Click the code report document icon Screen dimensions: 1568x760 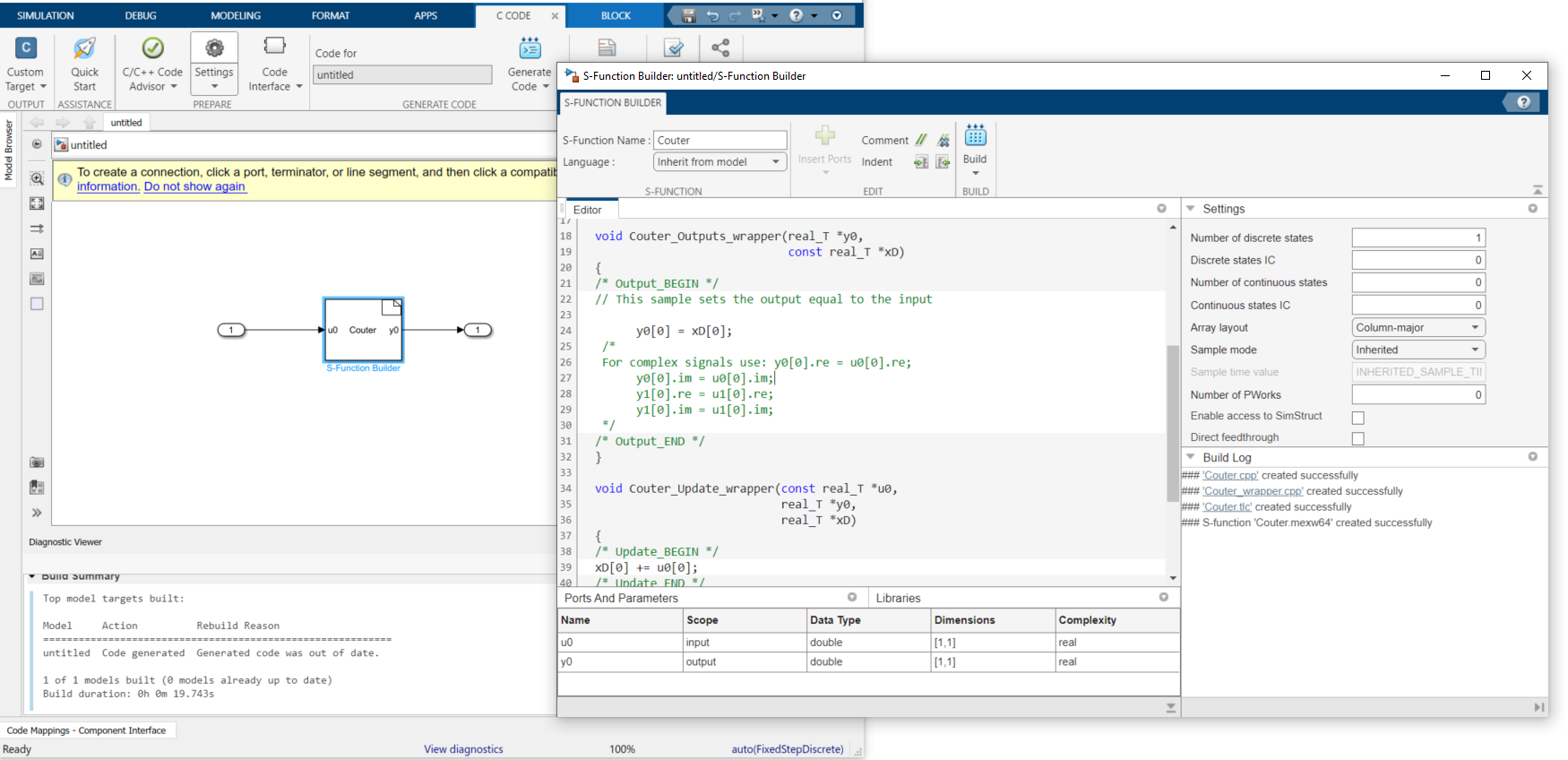[607, 47]
